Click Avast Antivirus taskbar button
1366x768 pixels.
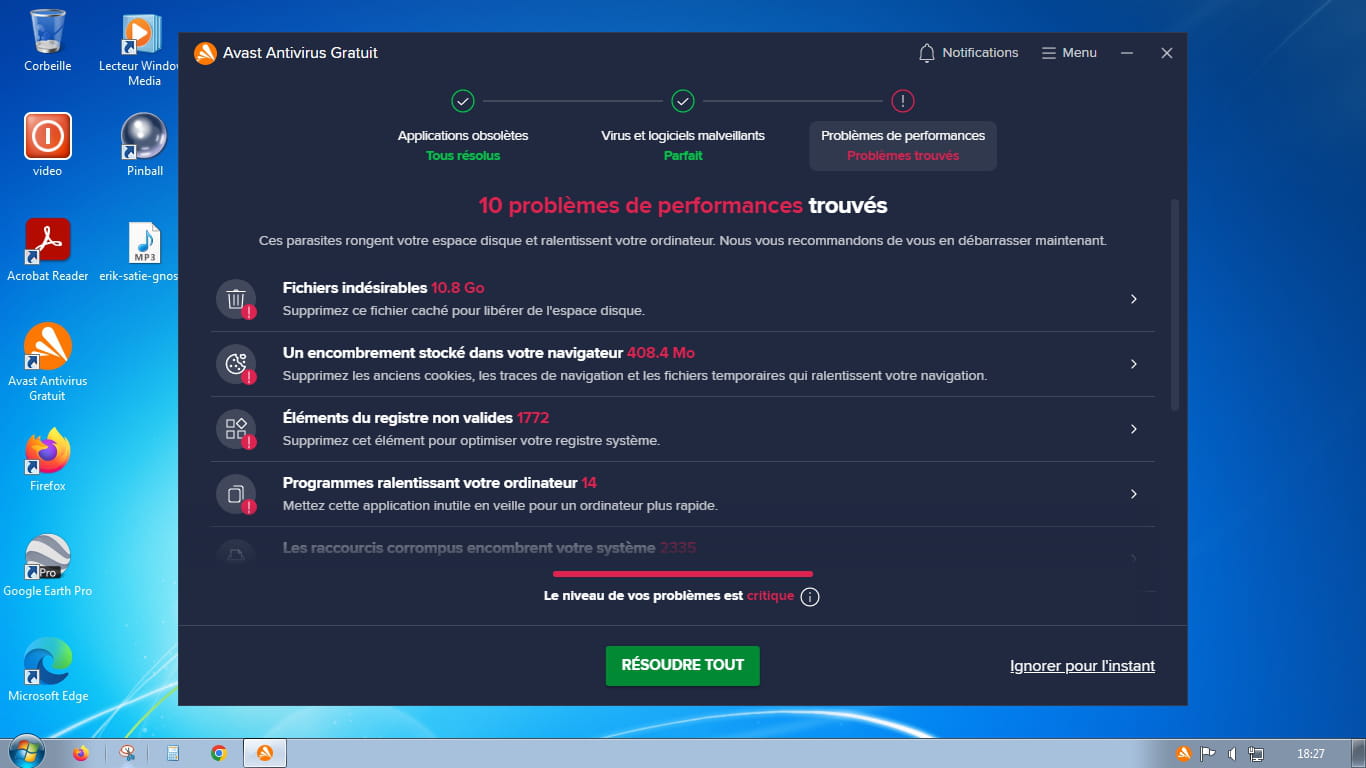point(265,753)
